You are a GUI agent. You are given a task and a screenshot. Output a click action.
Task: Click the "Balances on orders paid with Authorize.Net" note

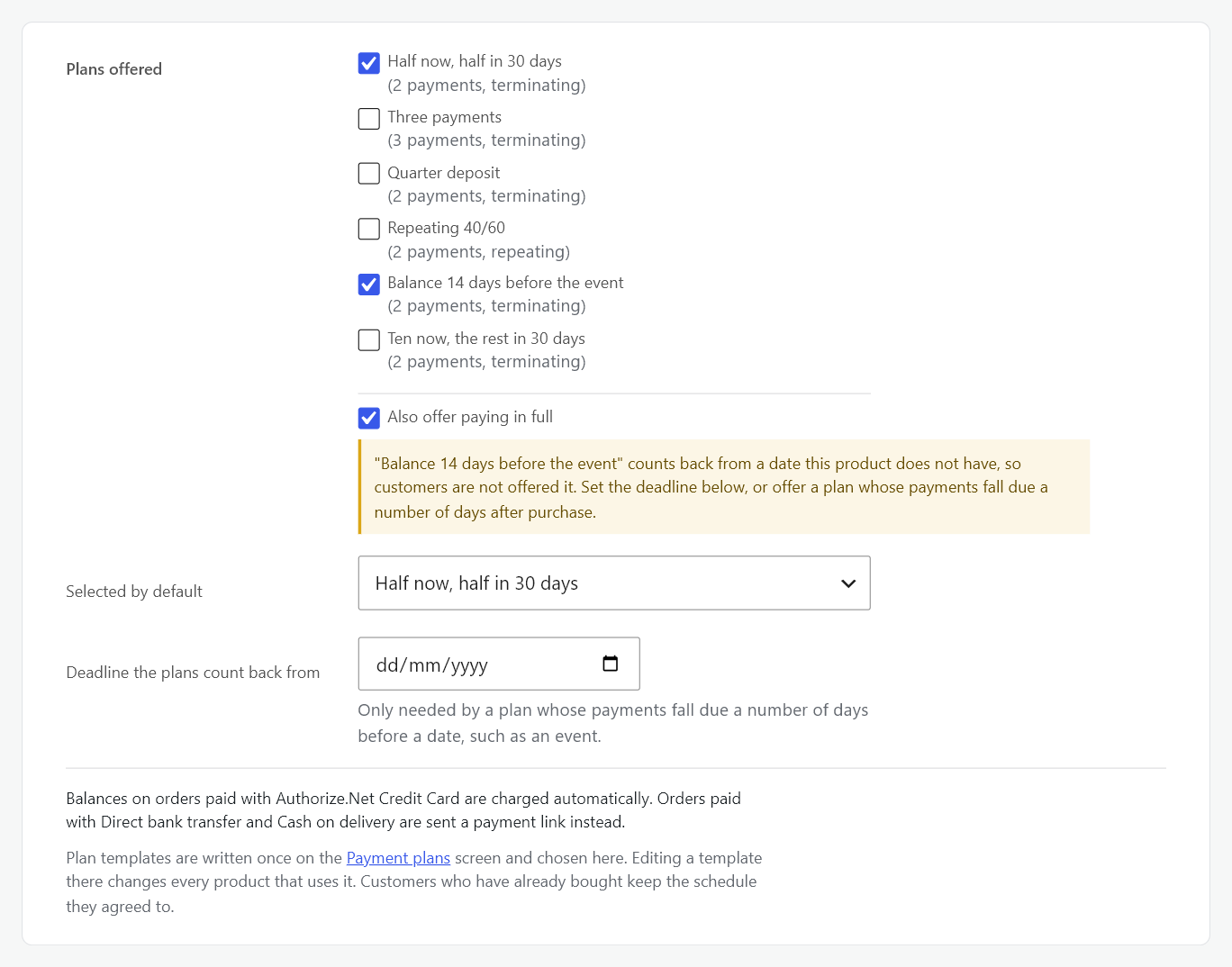(403, 810)
